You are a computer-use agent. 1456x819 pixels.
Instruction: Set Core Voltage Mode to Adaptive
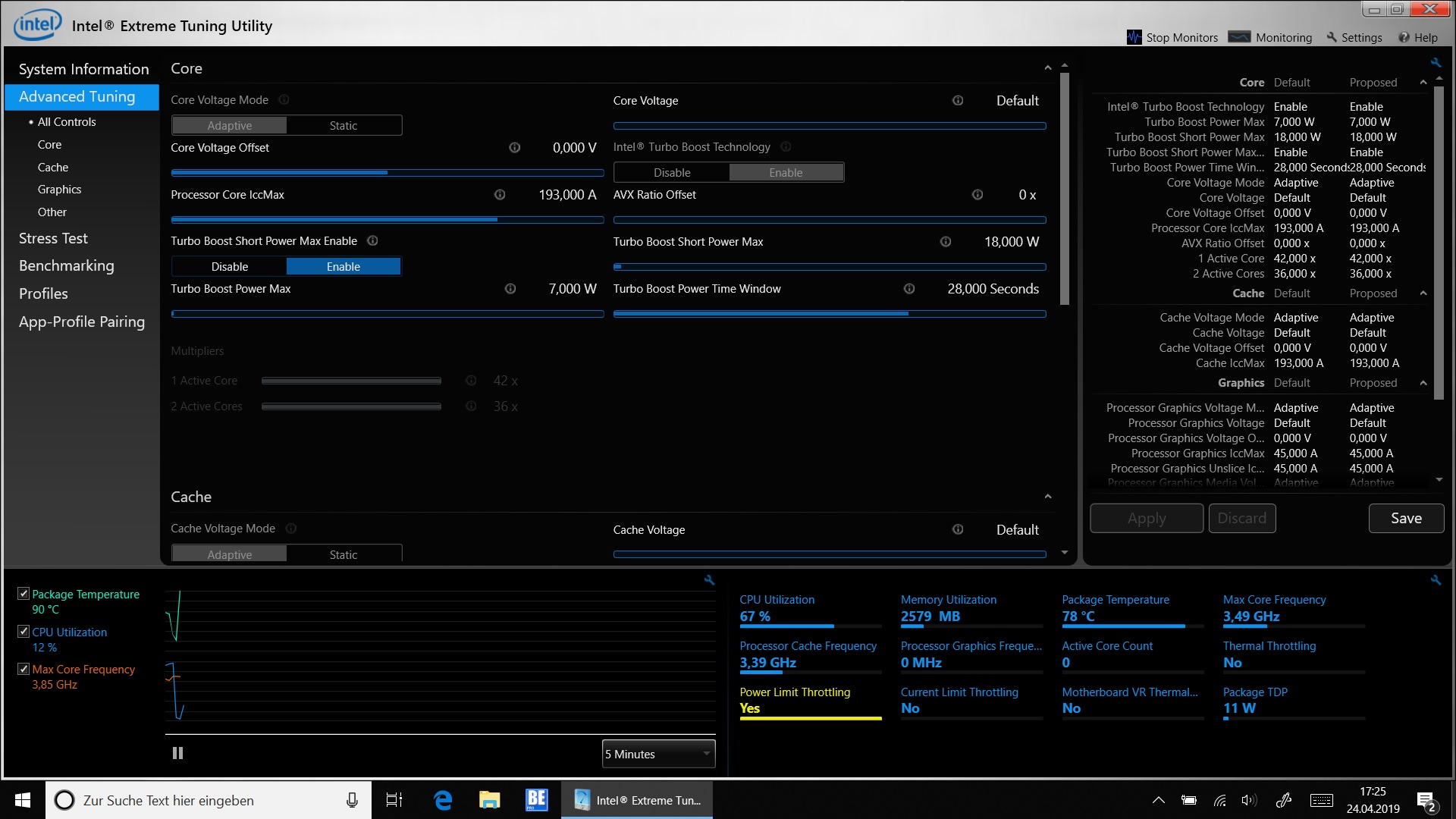(230, 126)
